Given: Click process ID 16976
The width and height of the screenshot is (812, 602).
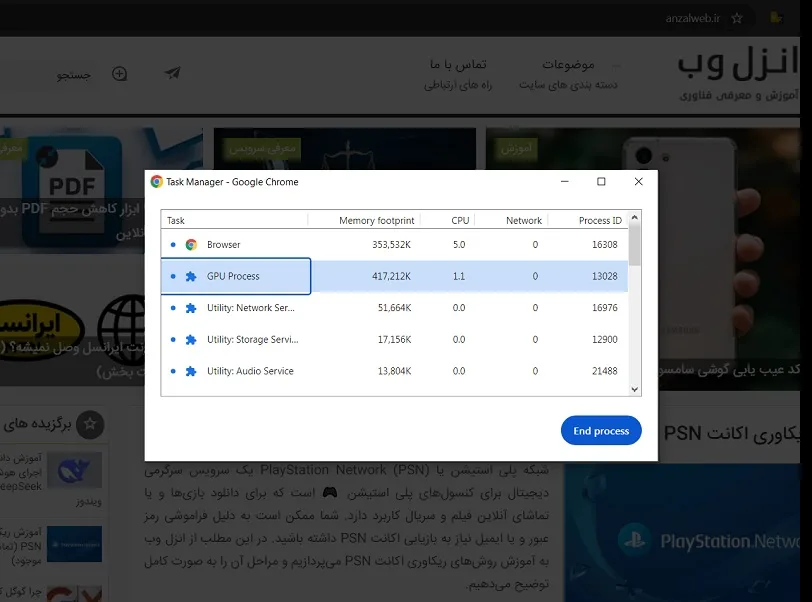Looking at the screenshot, I should [605, 308].
